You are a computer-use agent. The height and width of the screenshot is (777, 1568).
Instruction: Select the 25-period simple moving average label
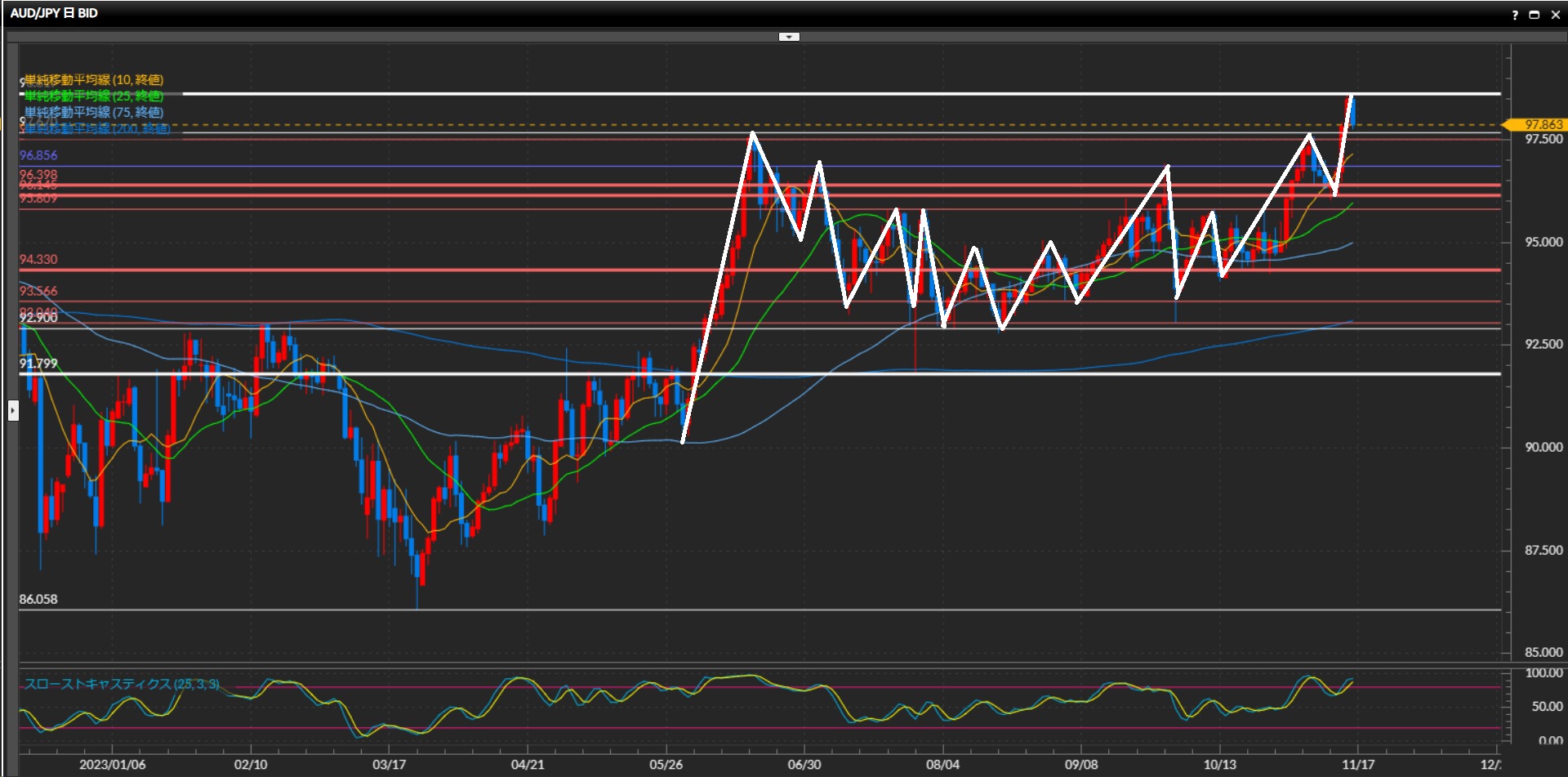[x=94, y=96]
